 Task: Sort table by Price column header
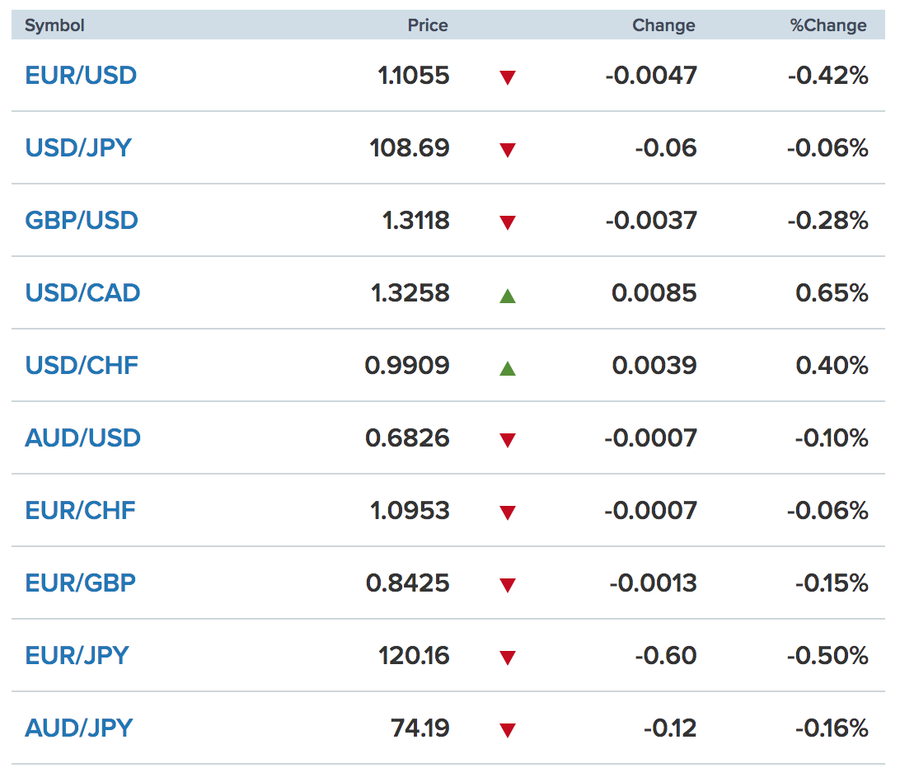pyautogui.click(x=428, y=25)
